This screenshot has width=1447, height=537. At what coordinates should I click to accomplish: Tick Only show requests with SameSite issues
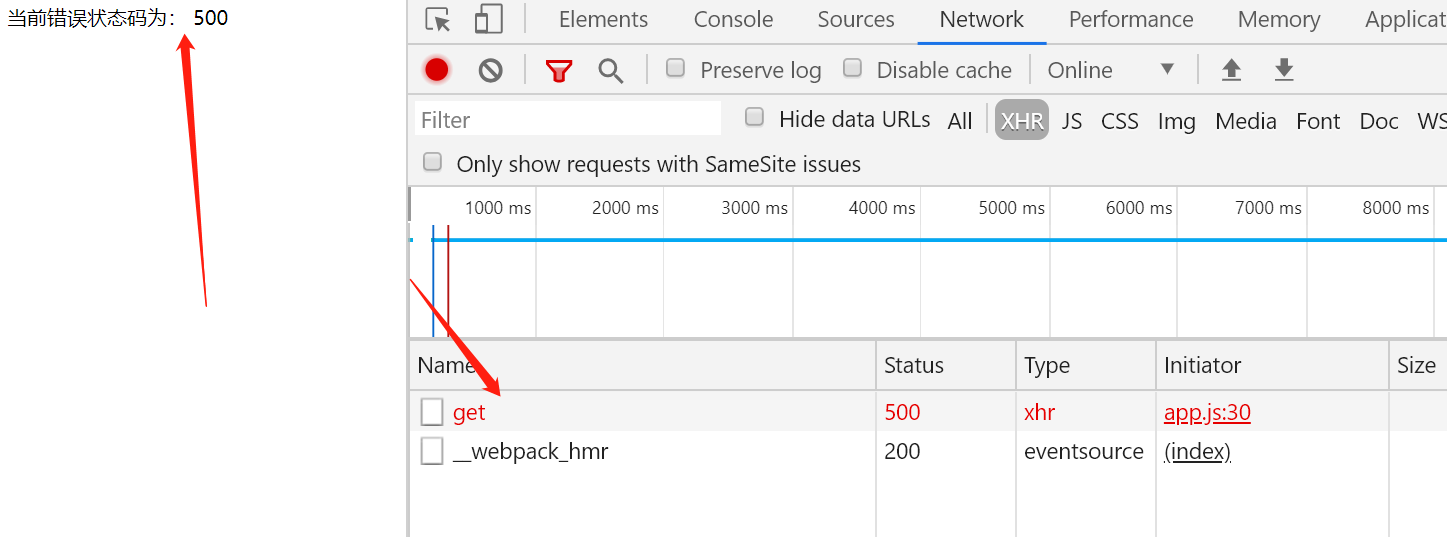pyautogui.click(x=433, y=162)
